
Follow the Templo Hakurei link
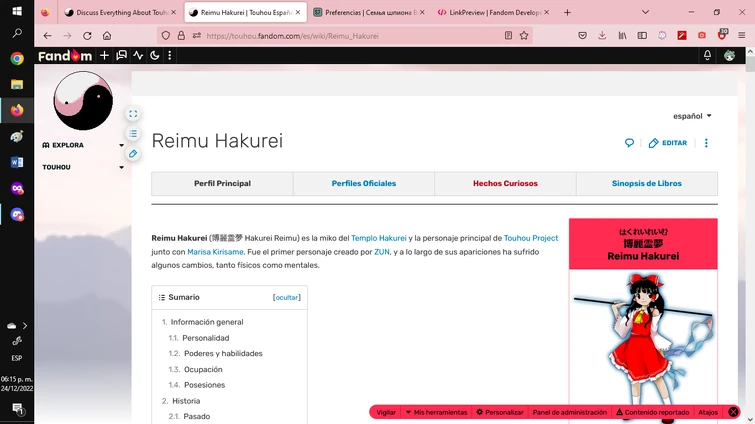[x=378, y=238]
